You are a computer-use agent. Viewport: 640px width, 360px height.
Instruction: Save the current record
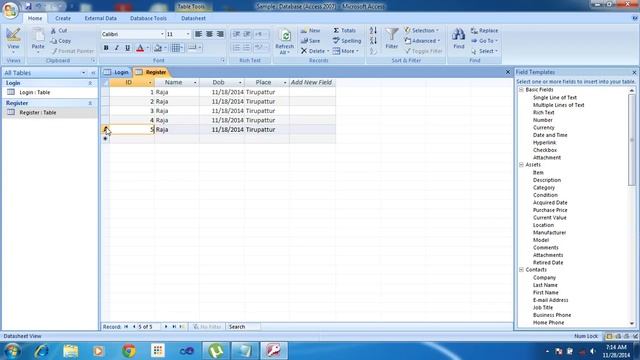point(311,41)
